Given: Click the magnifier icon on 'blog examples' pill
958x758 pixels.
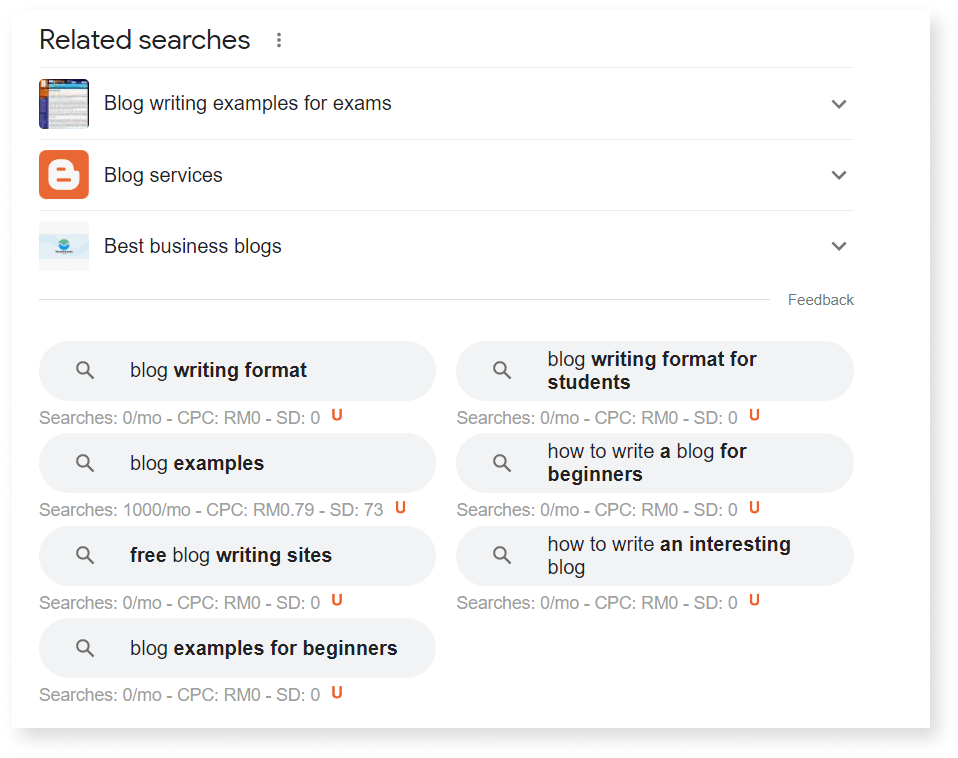Looking at the screenshot, I should pos(85,462).
